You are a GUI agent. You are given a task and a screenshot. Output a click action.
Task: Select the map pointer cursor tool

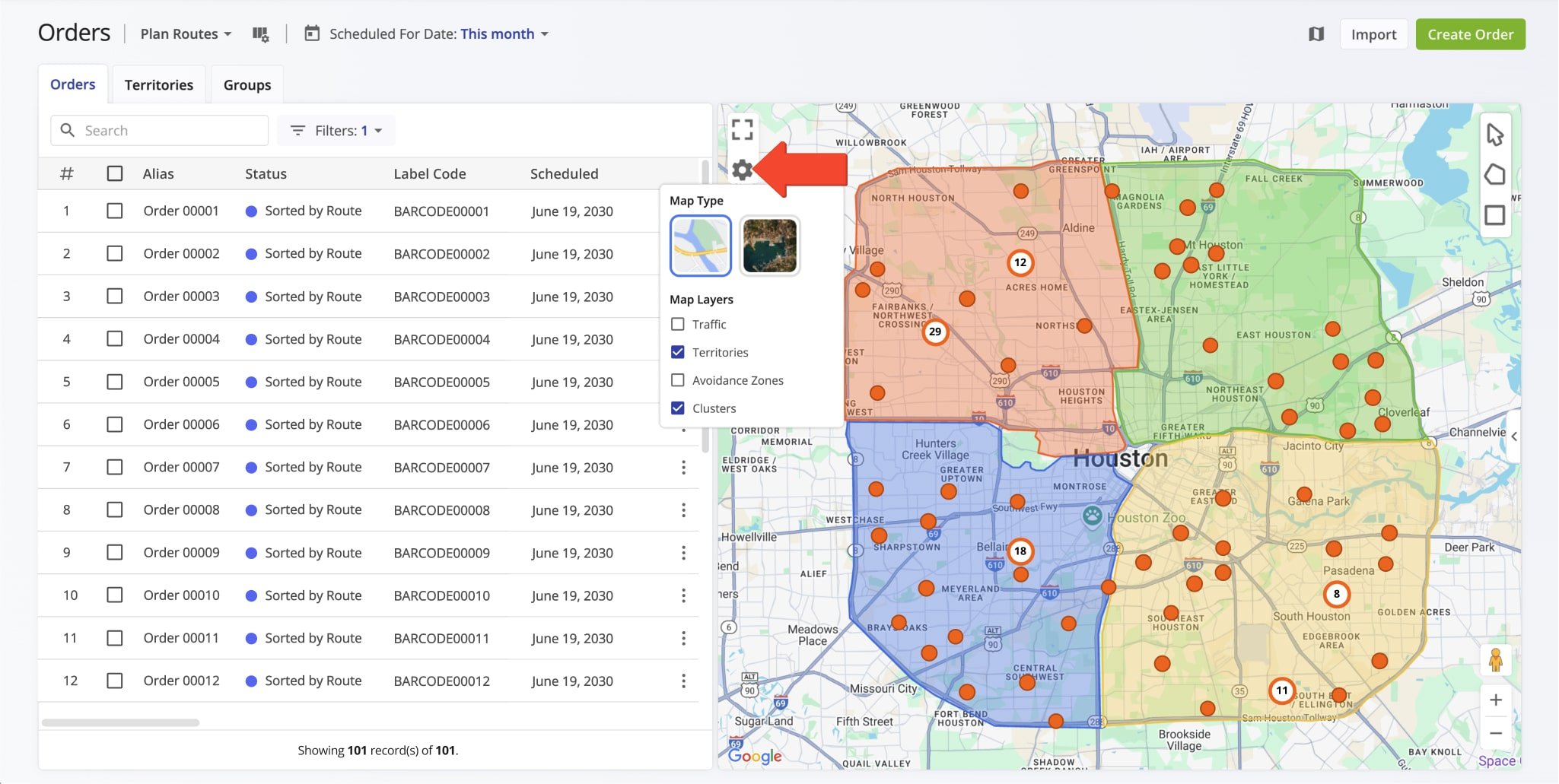click(1494, 135)
